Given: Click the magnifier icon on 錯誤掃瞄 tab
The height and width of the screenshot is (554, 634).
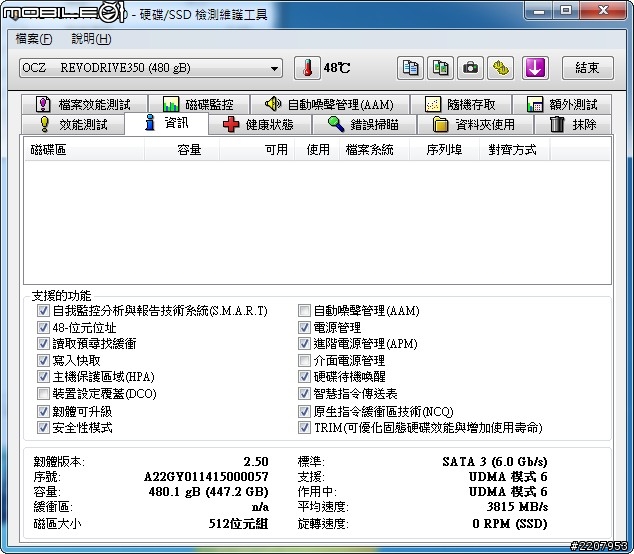Looking at the screenshot, I should point(336,124).
